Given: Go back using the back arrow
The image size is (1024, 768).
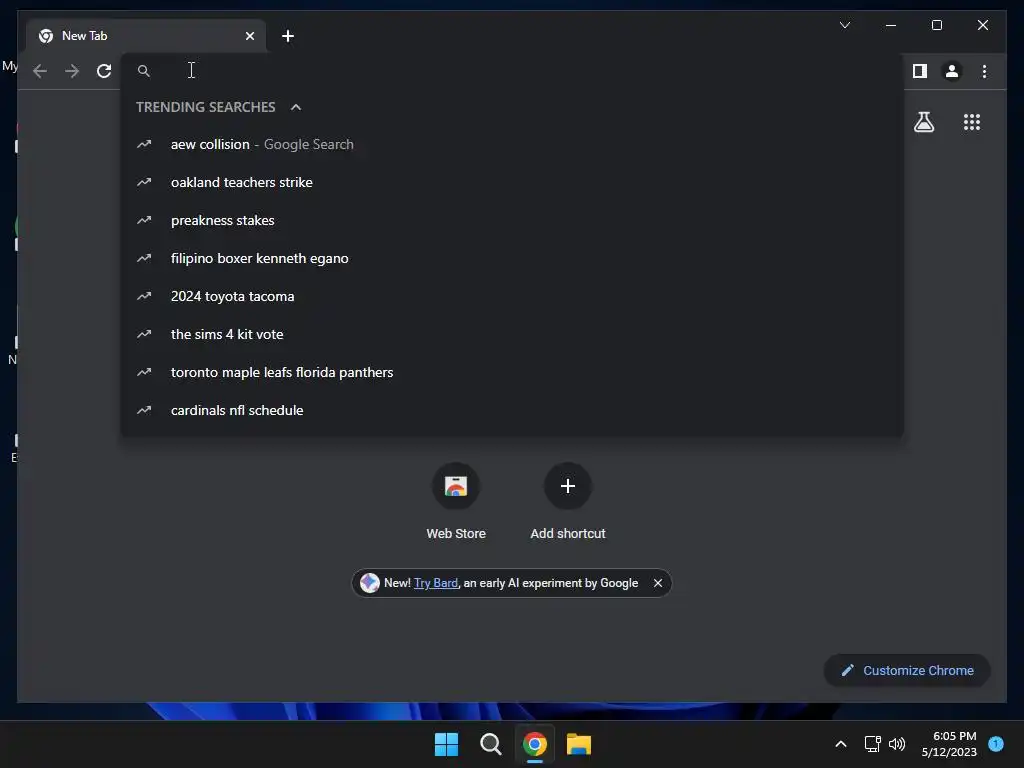Looking at the screenshot, I should pyautogui.click(x=40, y=71).
